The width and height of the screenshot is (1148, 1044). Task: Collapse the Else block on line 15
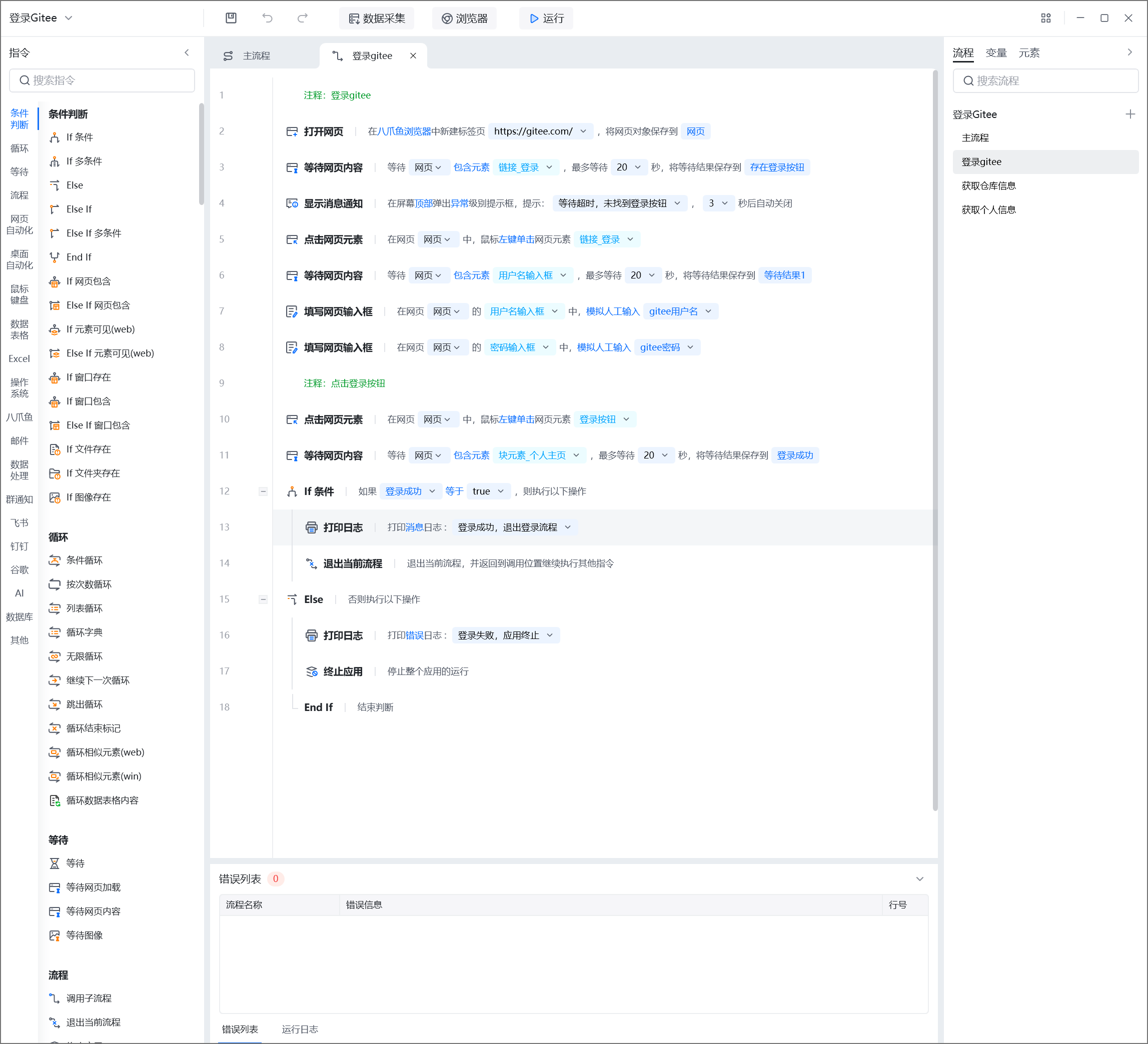click(x=263, y=599)
